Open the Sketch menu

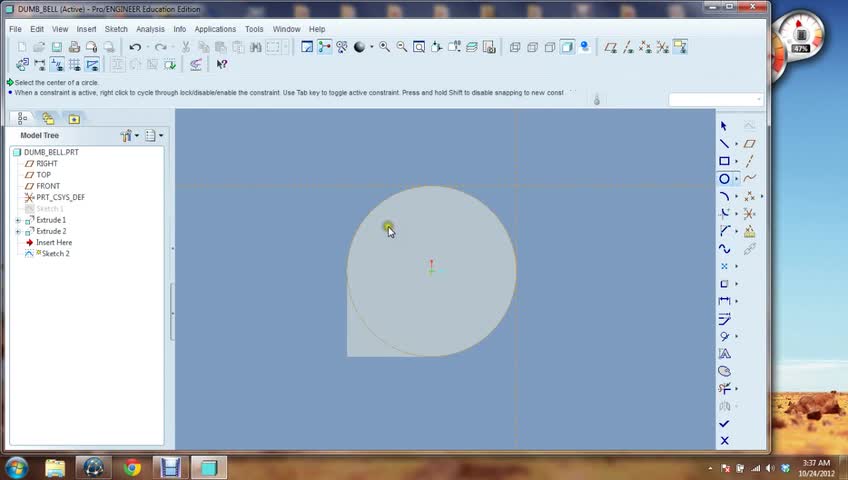(x=116, y=29)
